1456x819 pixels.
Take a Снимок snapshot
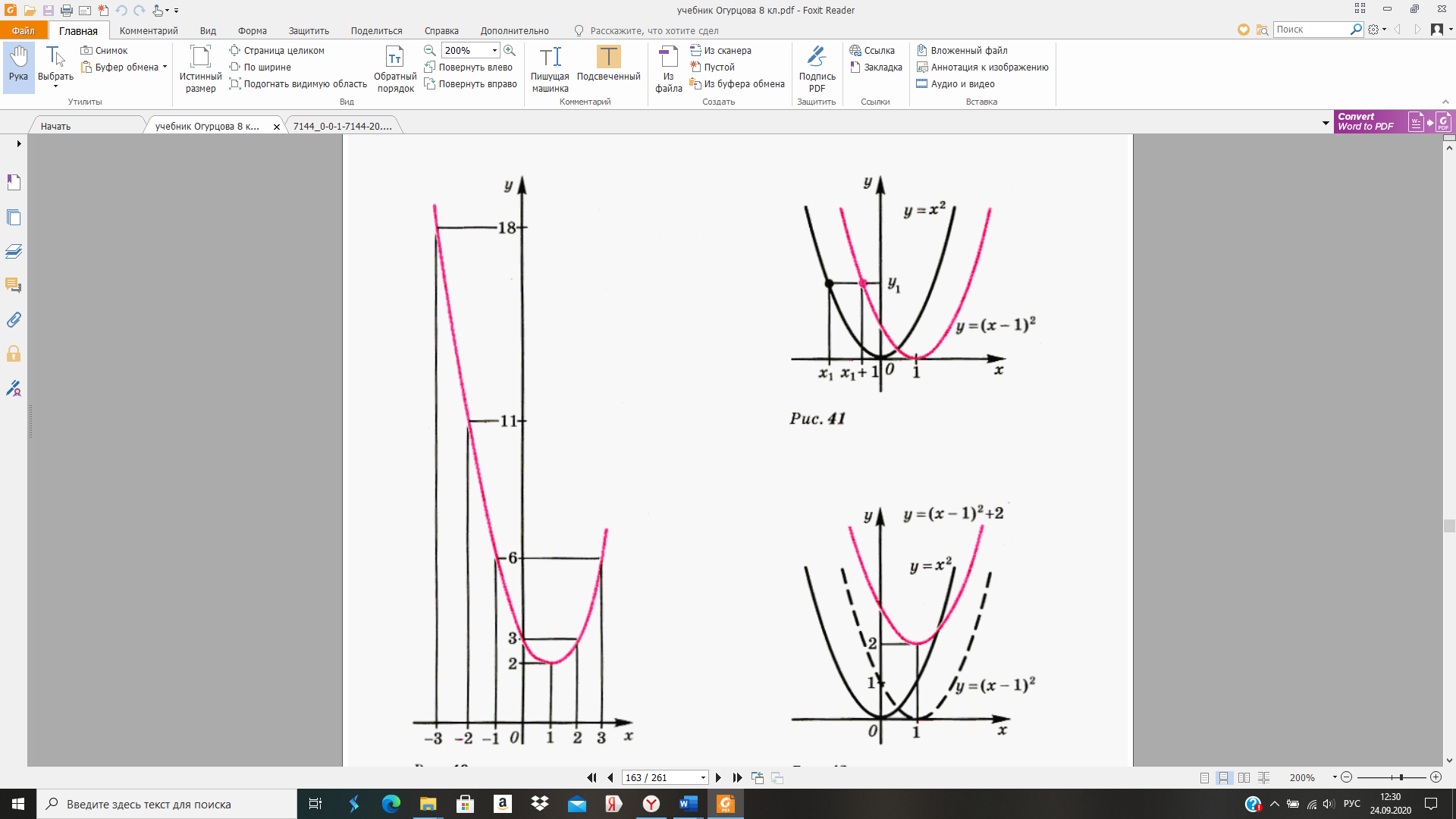point(105,50)
